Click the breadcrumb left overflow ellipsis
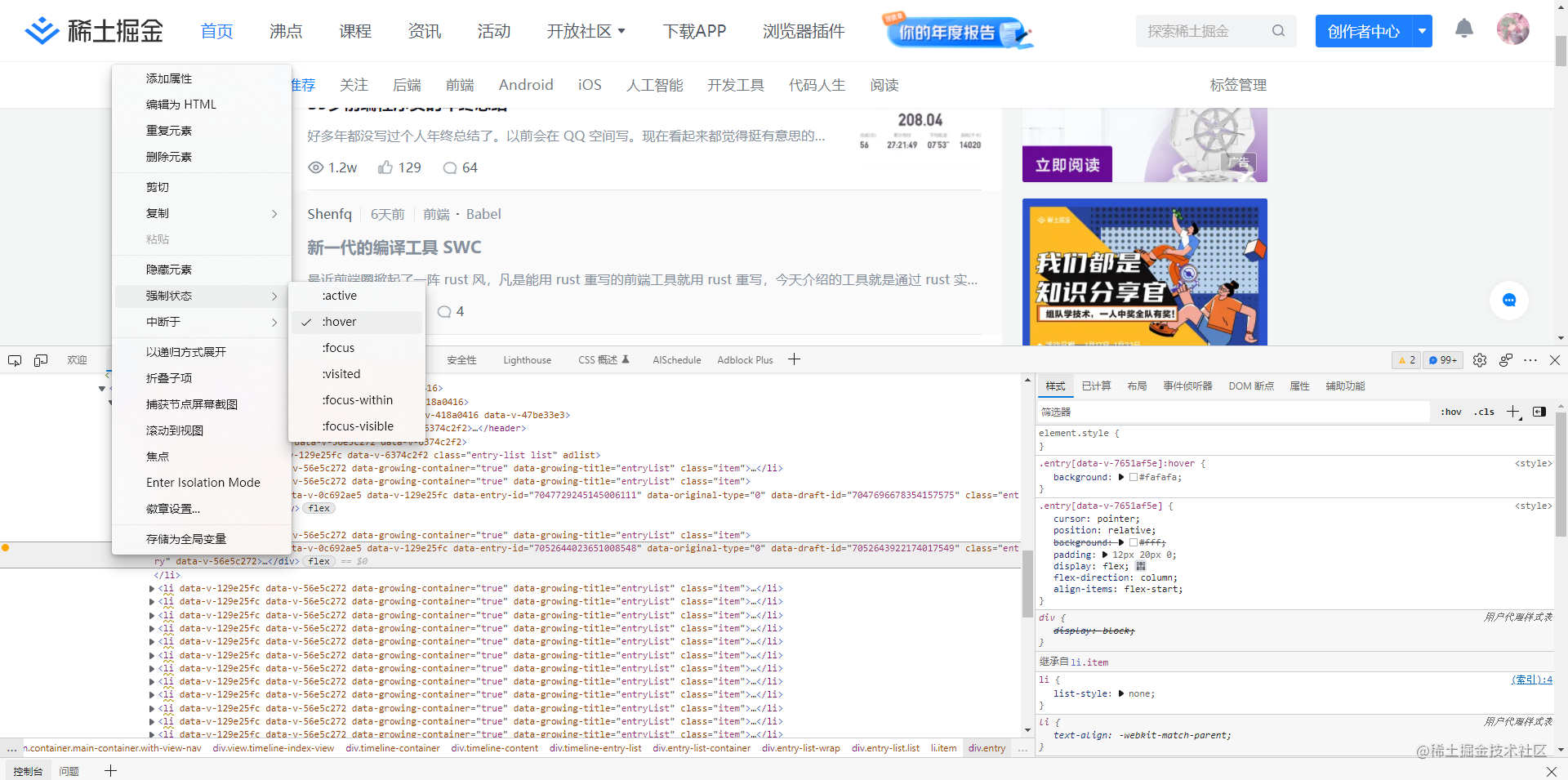 11,748
